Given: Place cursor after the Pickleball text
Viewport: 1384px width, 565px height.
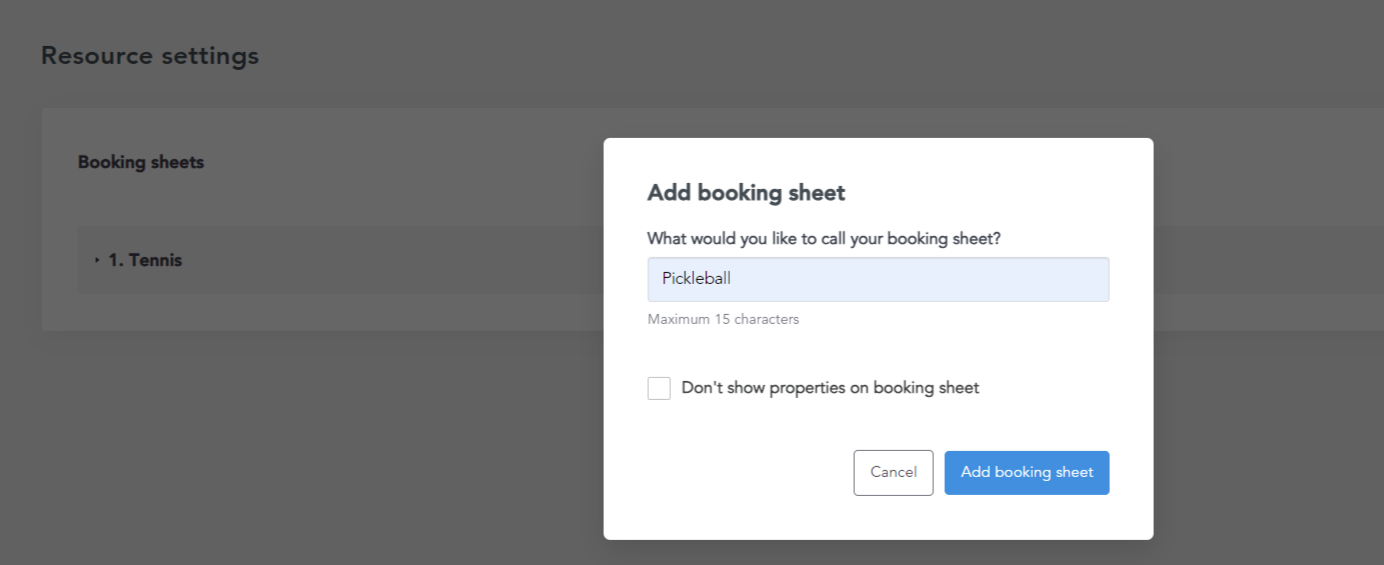Looking at the screenshot, I should coord(733,279).
